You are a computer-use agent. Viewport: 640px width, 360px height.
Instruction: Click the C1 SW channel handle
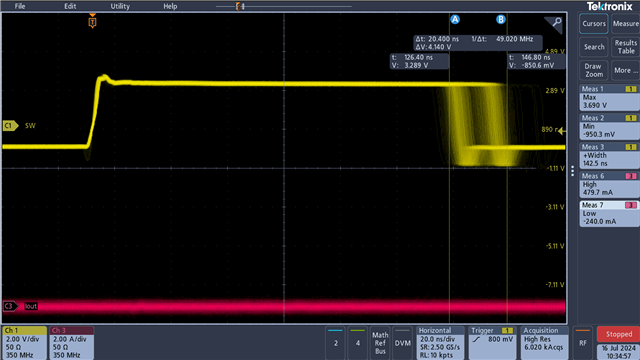(x=11, y=126)
